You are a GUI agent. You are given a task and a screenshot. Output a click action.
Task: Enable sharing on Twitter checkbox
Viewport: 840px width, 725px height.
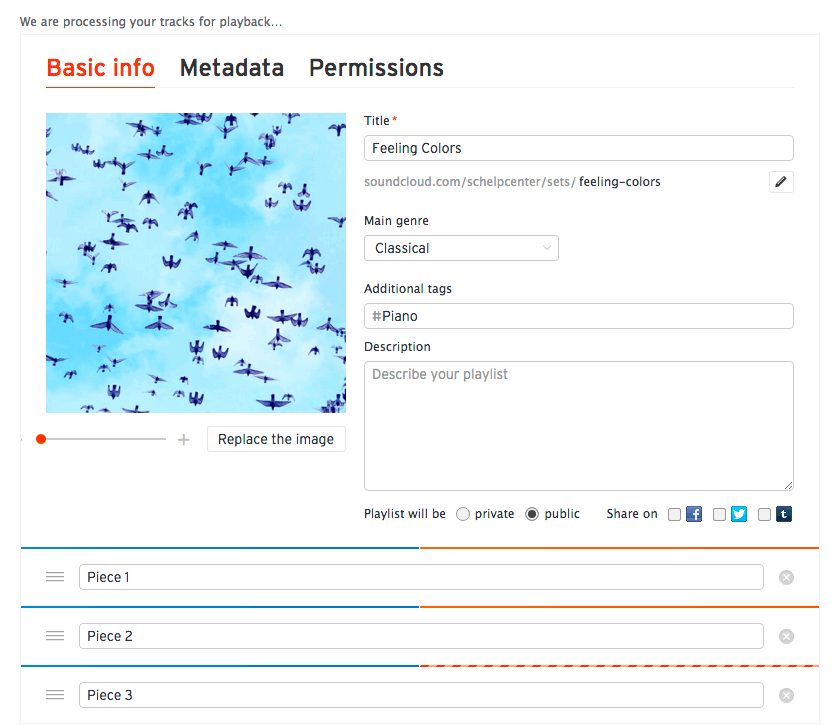pos(719,514)
